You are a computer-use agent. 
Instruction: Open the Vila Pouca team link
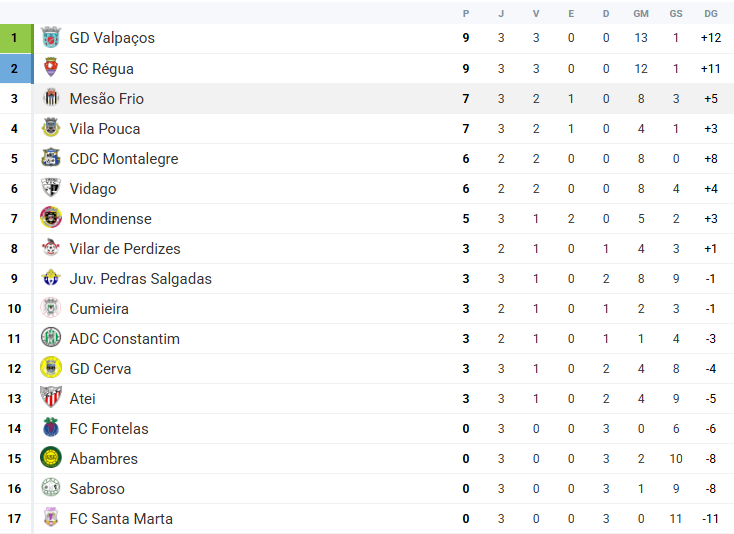105,129
